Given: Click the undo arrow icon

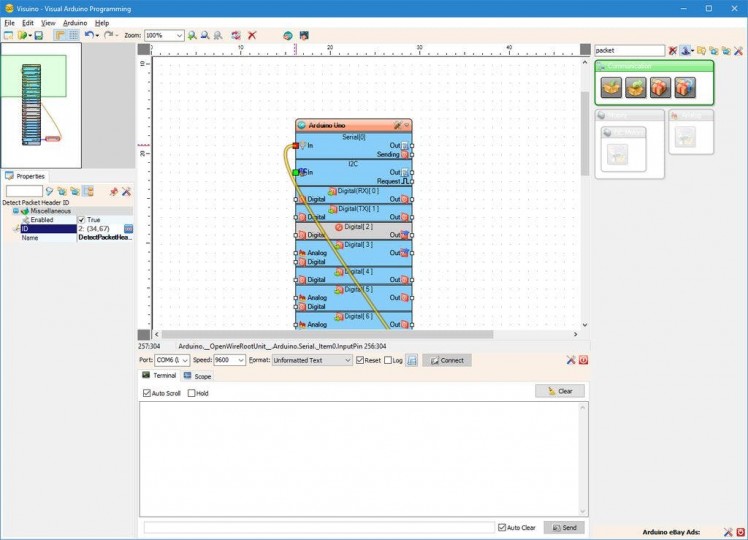Looking at the screenshot, I should pyautogui.click(x=89, y=35).
